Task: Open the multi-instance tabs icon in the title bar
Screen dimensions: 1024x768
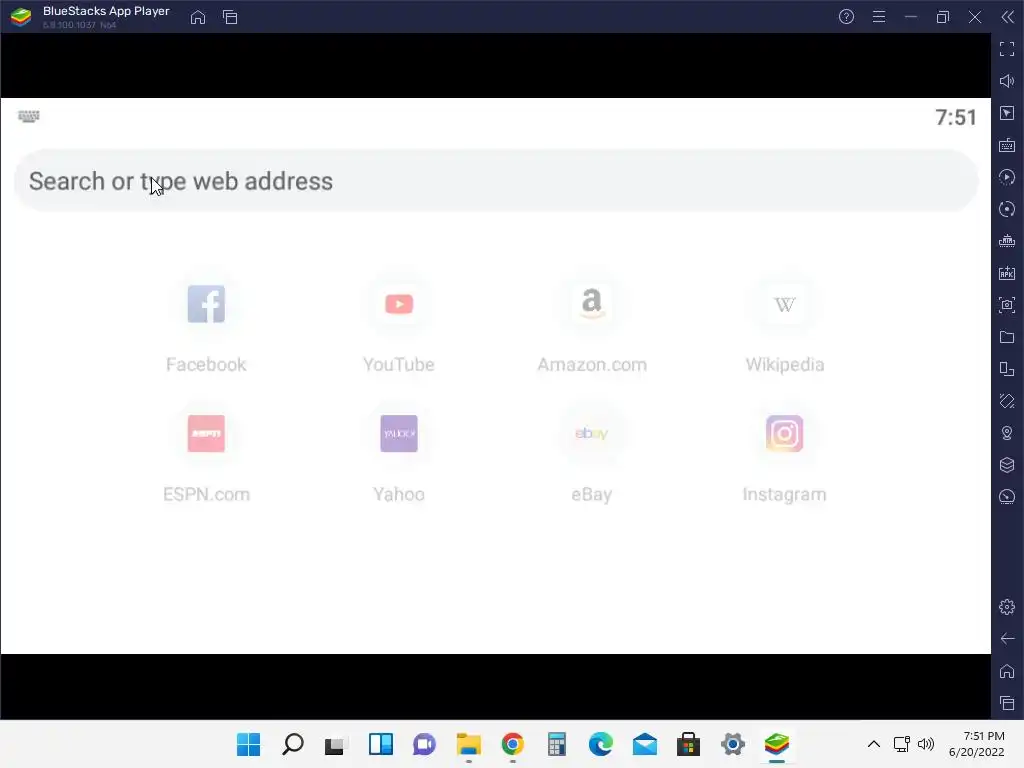Action: (x=230, y=17)
